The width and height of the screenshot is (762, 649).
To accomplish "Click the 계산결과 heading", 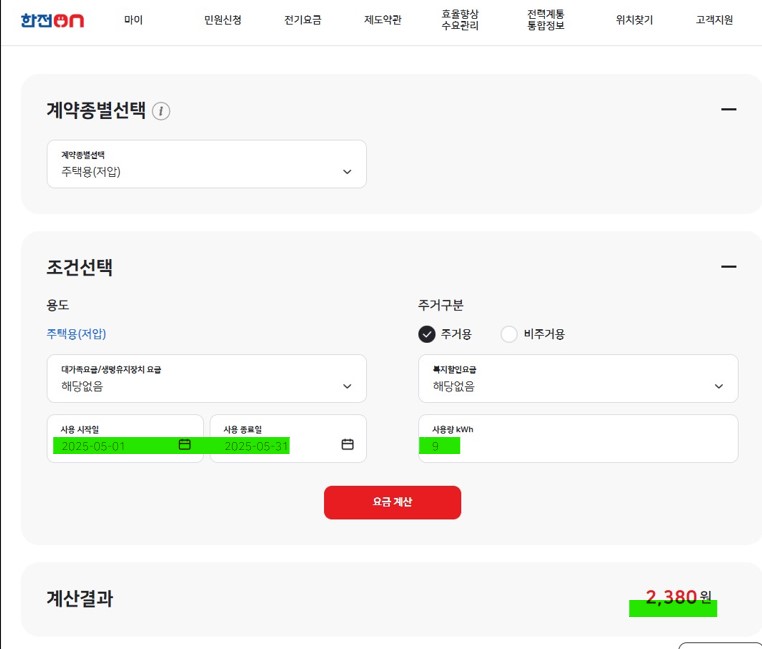I will 80,598.
